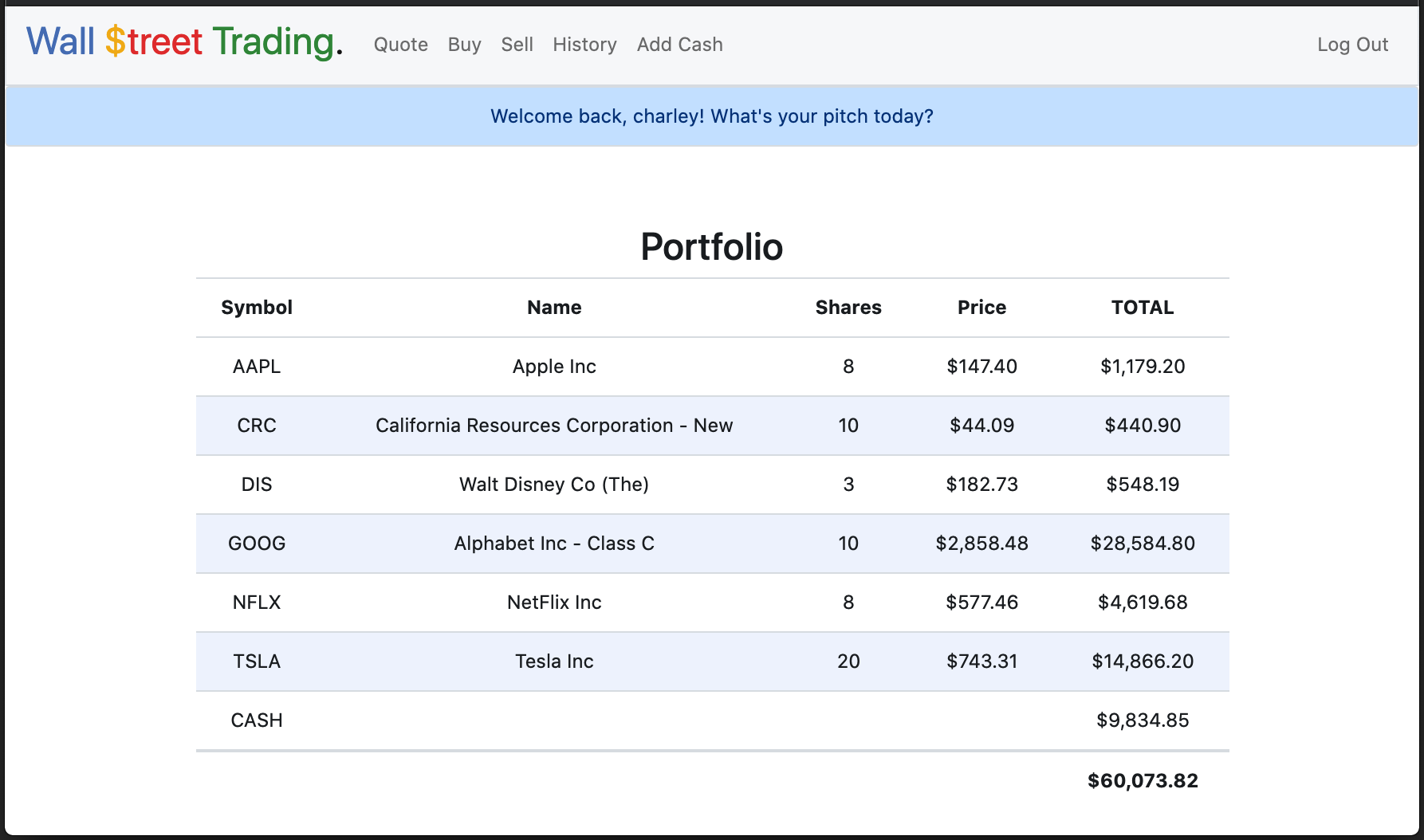Select the TSLA symbol cell
Screen dimensions: 1424x840
coord(257,661)
